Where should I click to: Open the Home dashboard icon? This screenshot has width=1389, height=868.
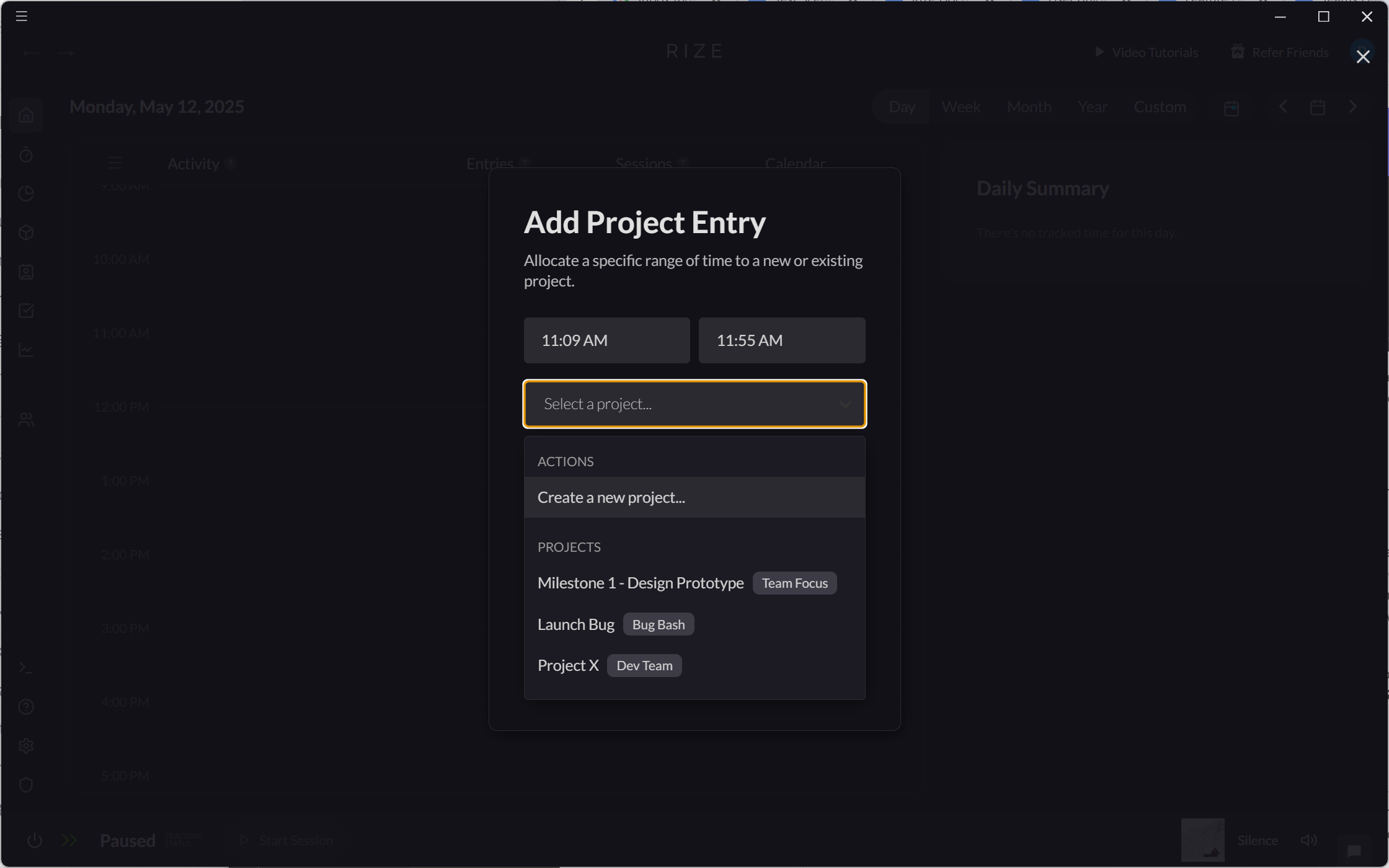(26, 115)
